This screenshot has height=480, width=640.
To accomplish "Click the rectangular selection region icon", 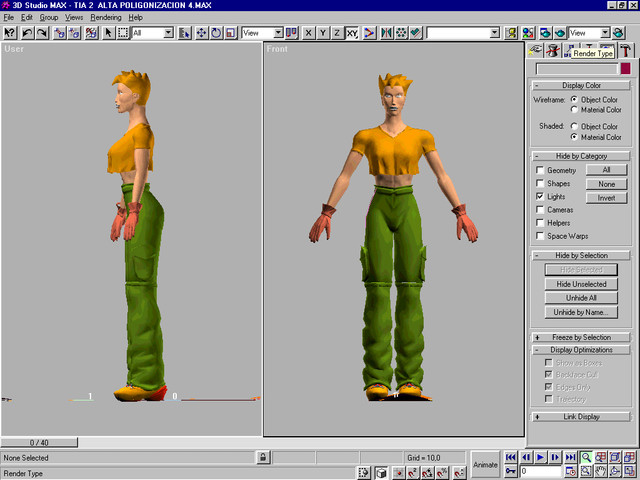I will click(123, 33).
